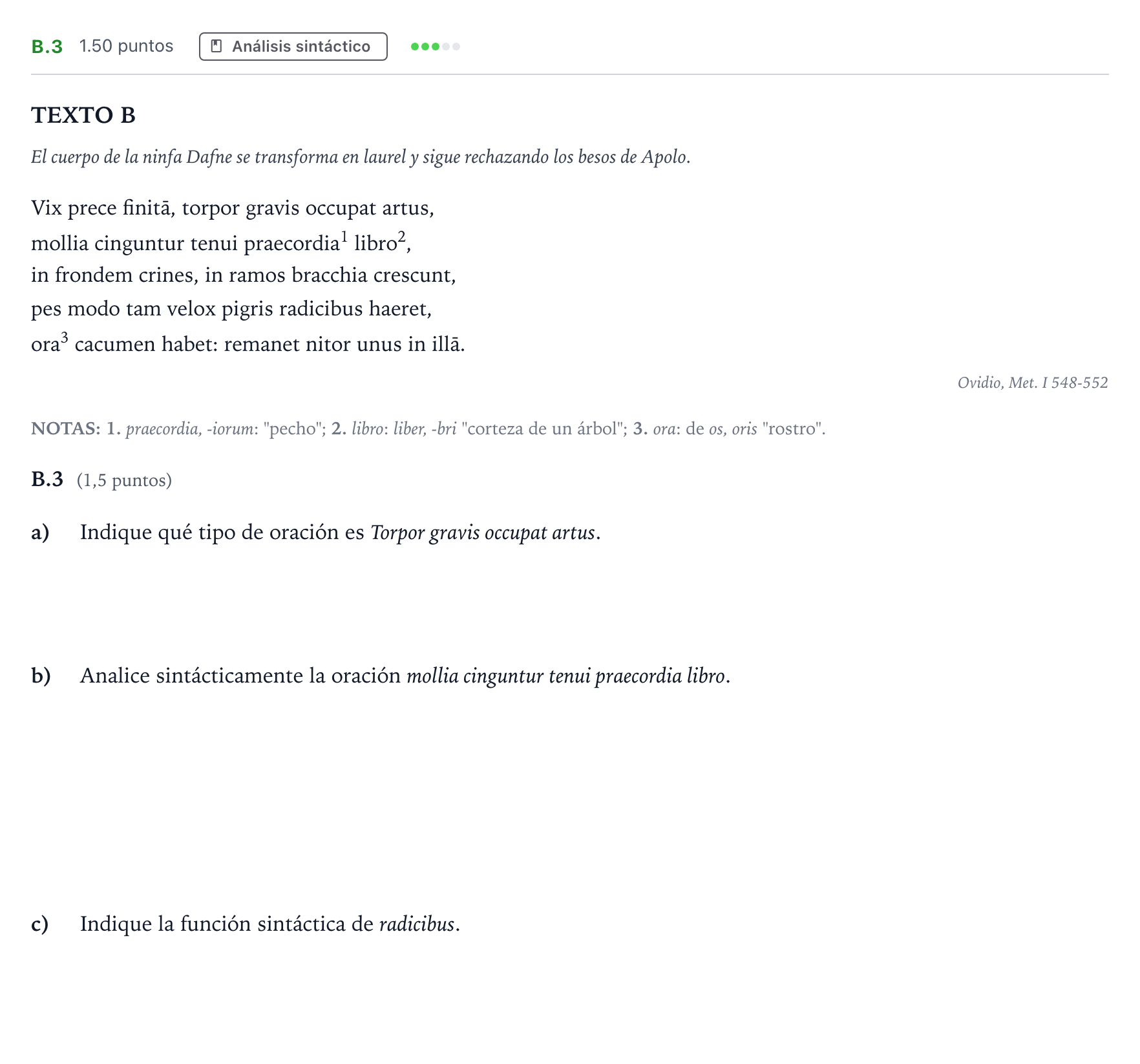Viewport: 1140px width, 1064px height.
Task: Click the green B.3 exercise label
Action: tap(47, 47)
